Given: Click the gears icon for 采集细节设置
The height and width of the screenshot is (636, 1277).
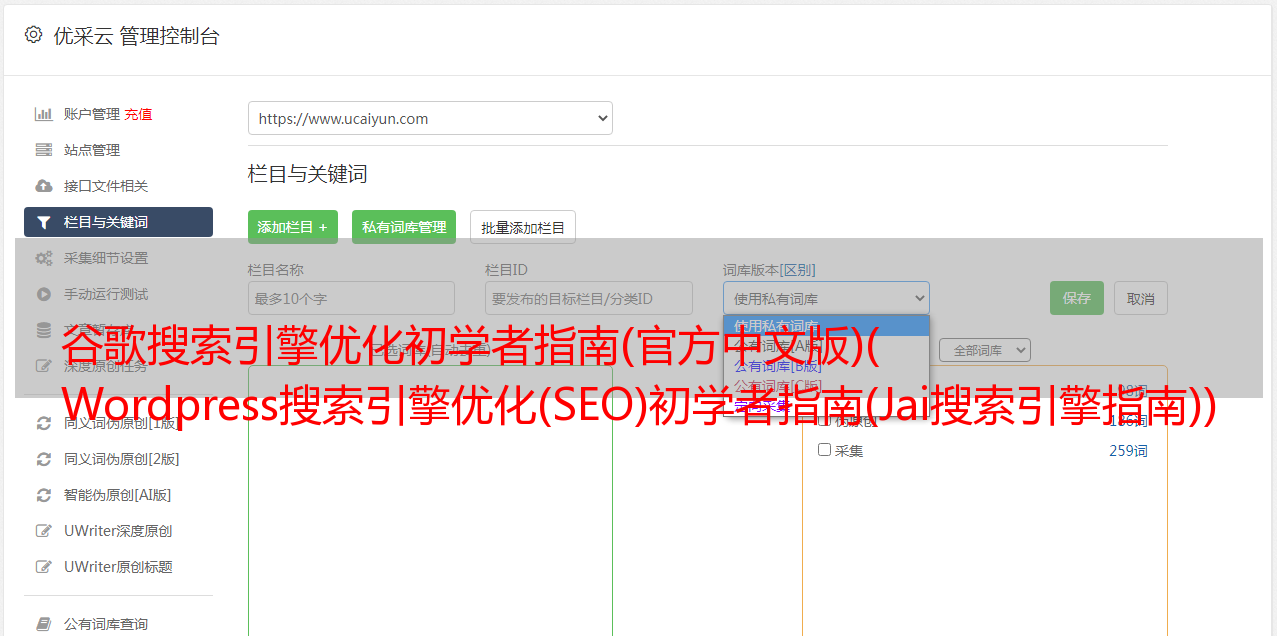Looking at the screenshot, I should pos(43,258).
